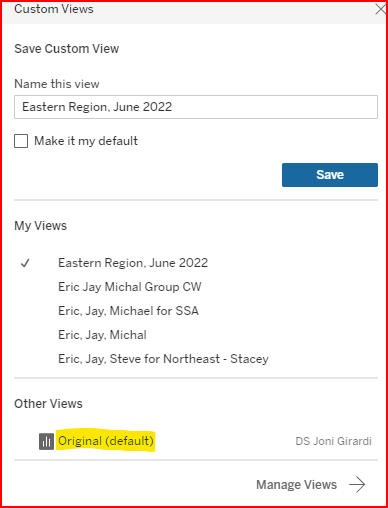The height and width of the screenshot is (508, 388).
Task: Click the Other Views section heading
Action: click(x=48, y=404)
